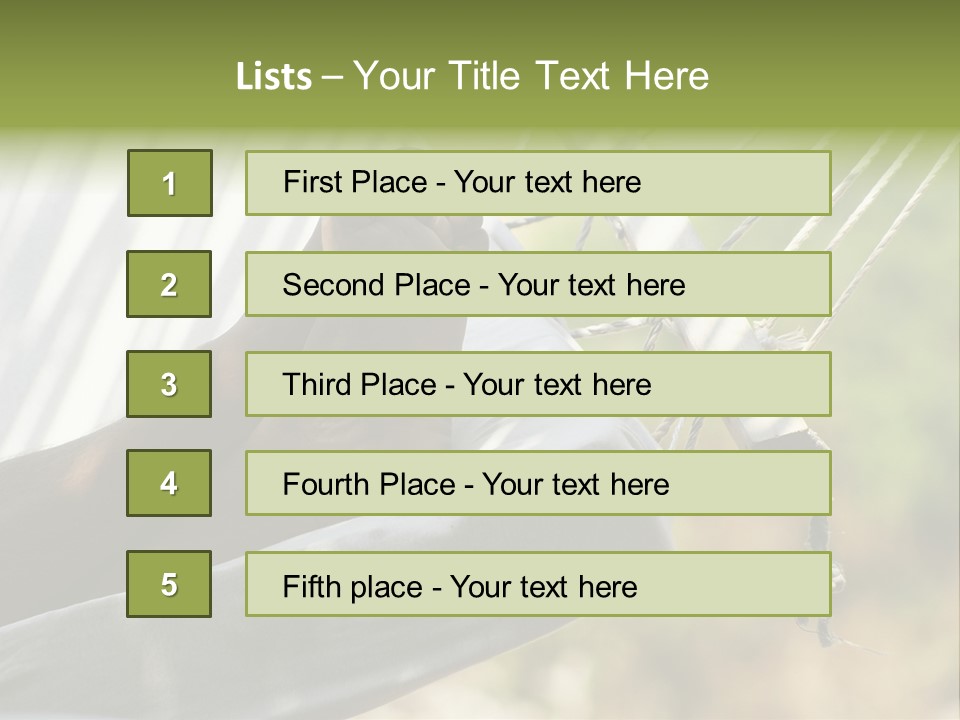Click the number 3 green box

pyautogui.click(x=169, y=384)
